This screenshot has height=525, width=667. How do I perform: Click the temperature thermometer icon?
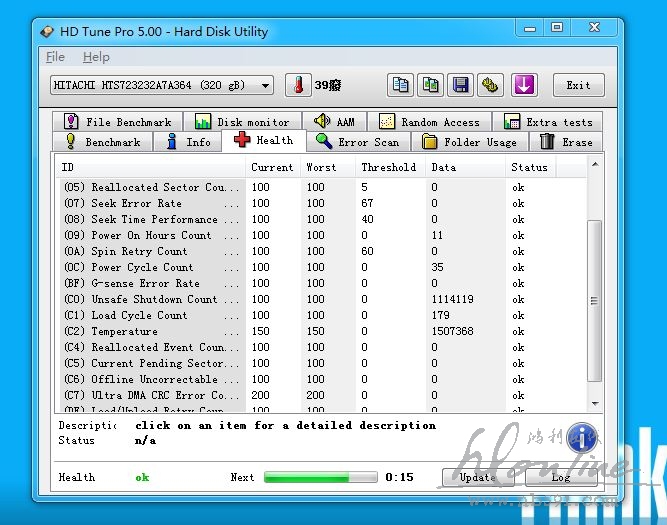(x=298, y=85)
